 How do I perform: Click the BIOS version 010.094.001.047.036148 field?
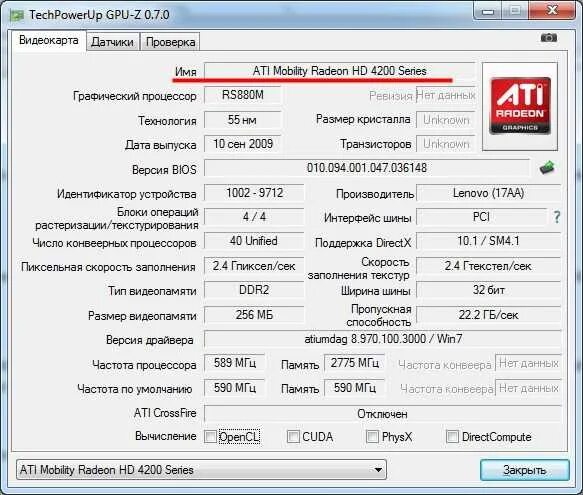367,168
